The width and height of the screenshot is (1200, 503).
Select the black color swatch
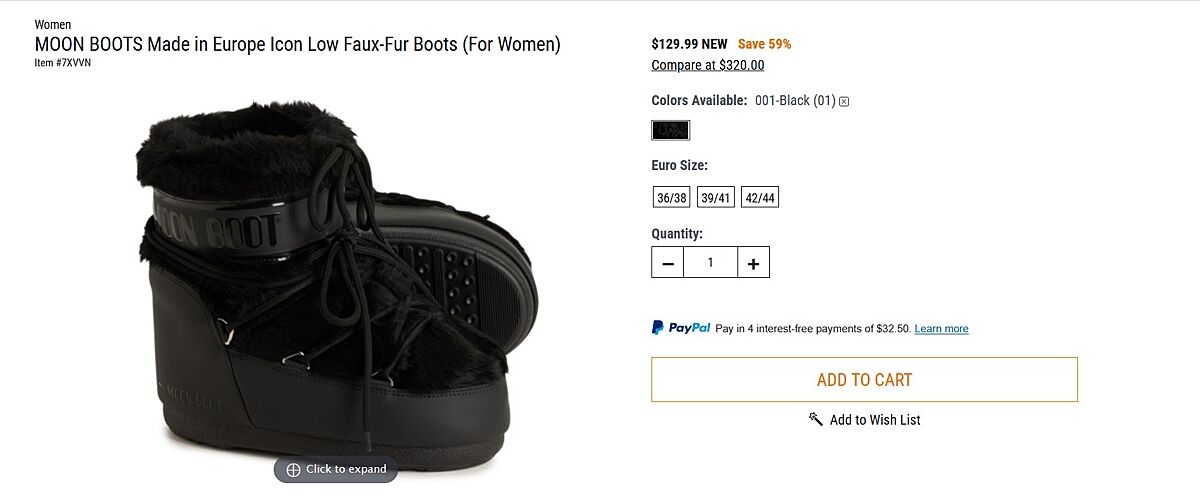pyautogui.click(x=670, y=130)
